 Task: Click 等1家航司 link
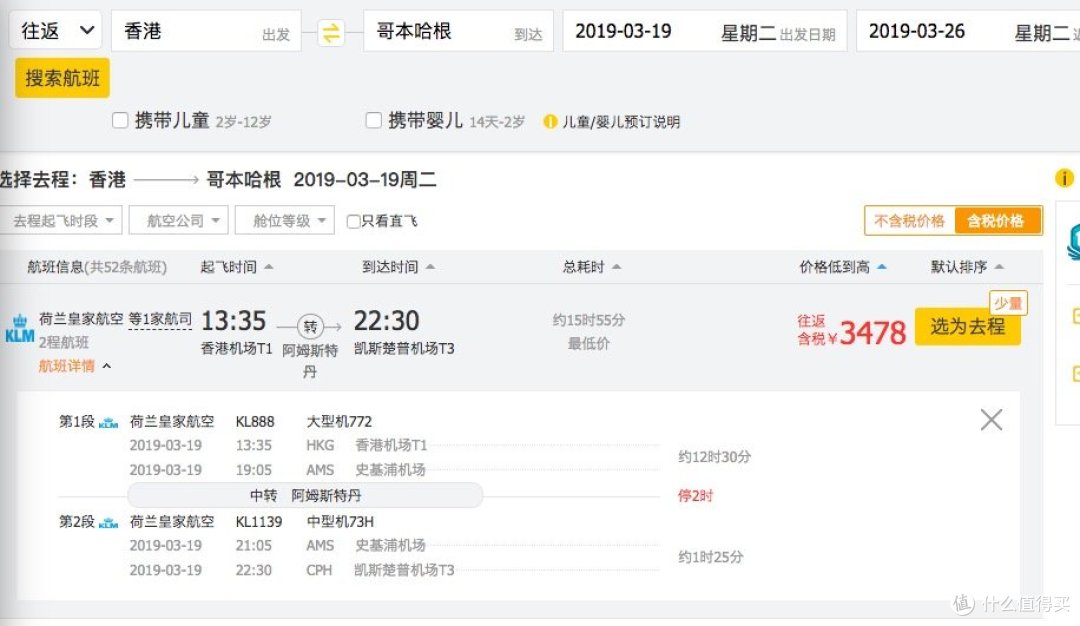(x=160, y=320)
